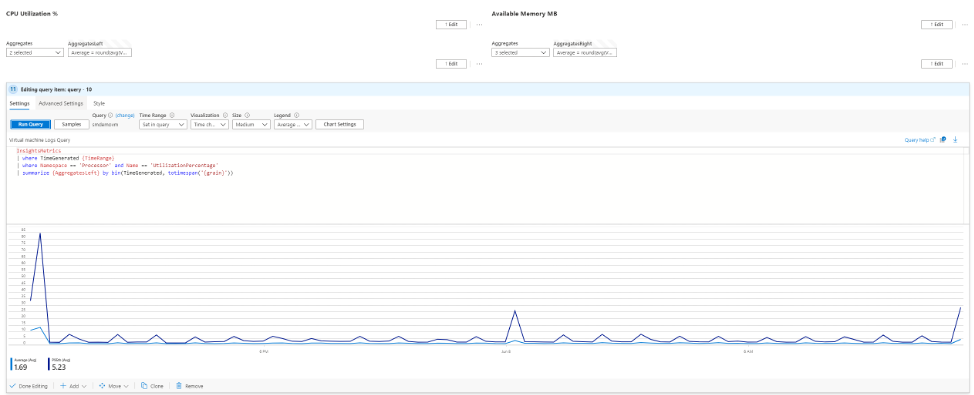Click Edit button under CPU Utilization % title
Screen dimensions: 974x395
(x=451, y=25)
